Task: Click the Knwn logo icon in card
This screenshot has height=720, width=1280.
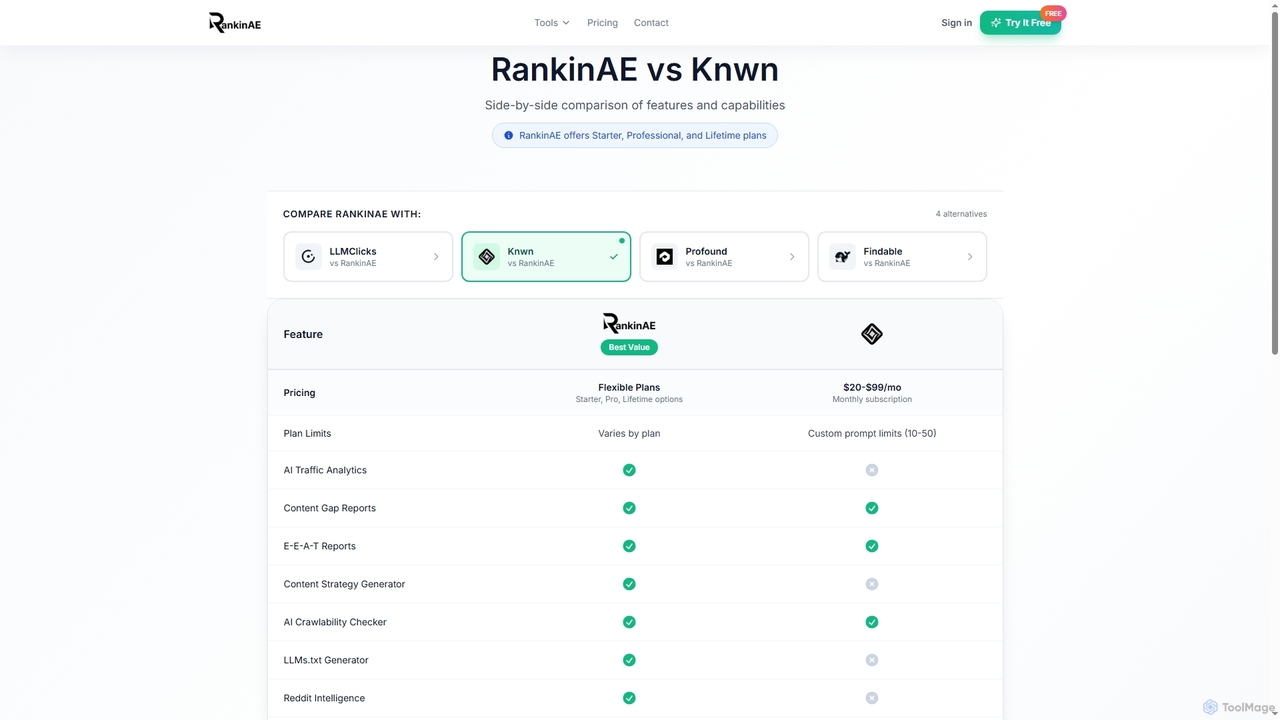Action: (486, 257)
